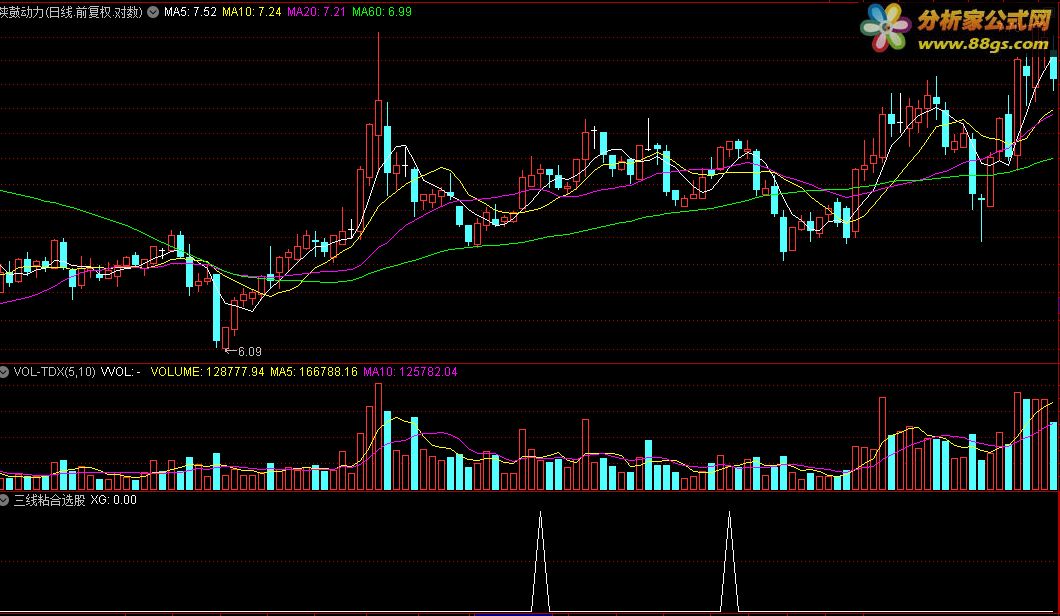
Task: Select the chart title ending in 动力(日线,前复权,对数)
Action: [71, 12]
